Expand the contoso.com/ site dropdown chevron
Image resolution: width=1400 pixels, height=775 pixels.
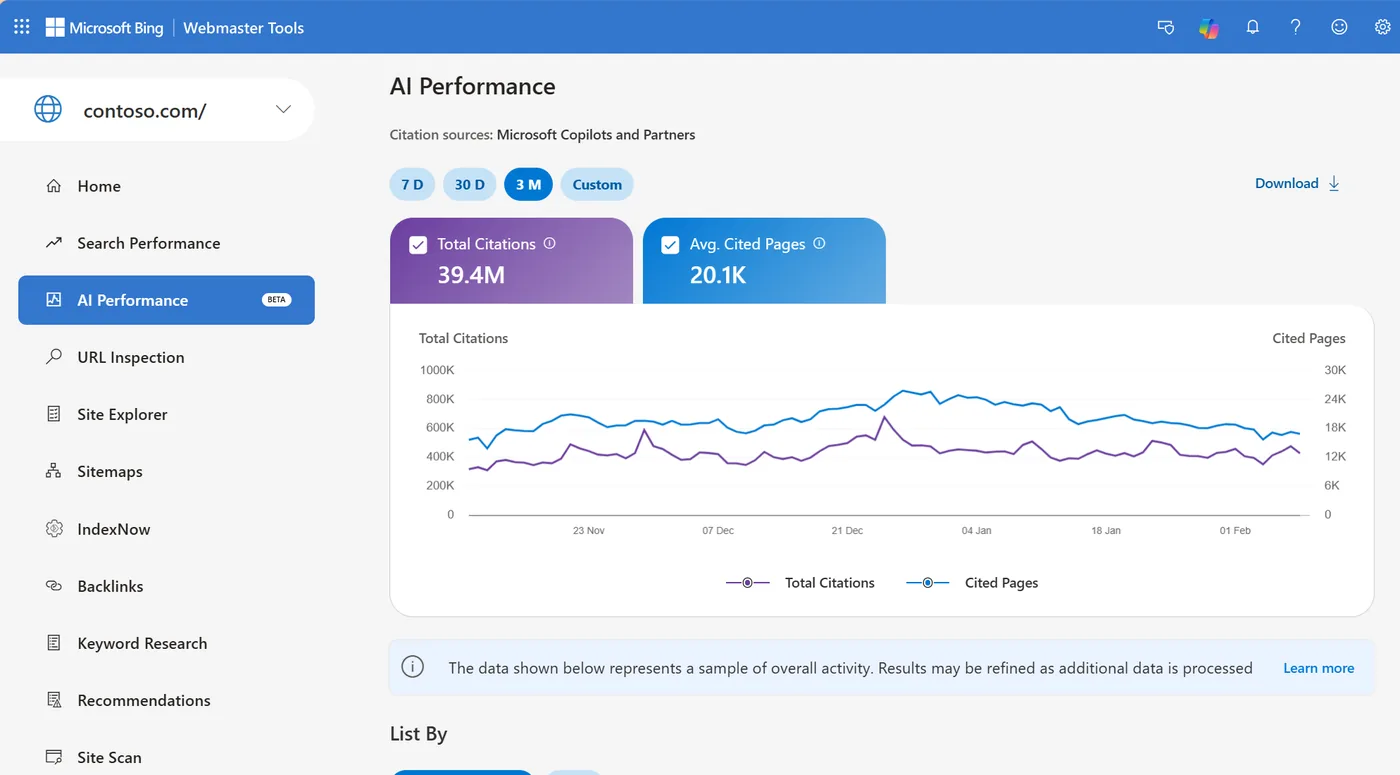click(x=283, y=109)
